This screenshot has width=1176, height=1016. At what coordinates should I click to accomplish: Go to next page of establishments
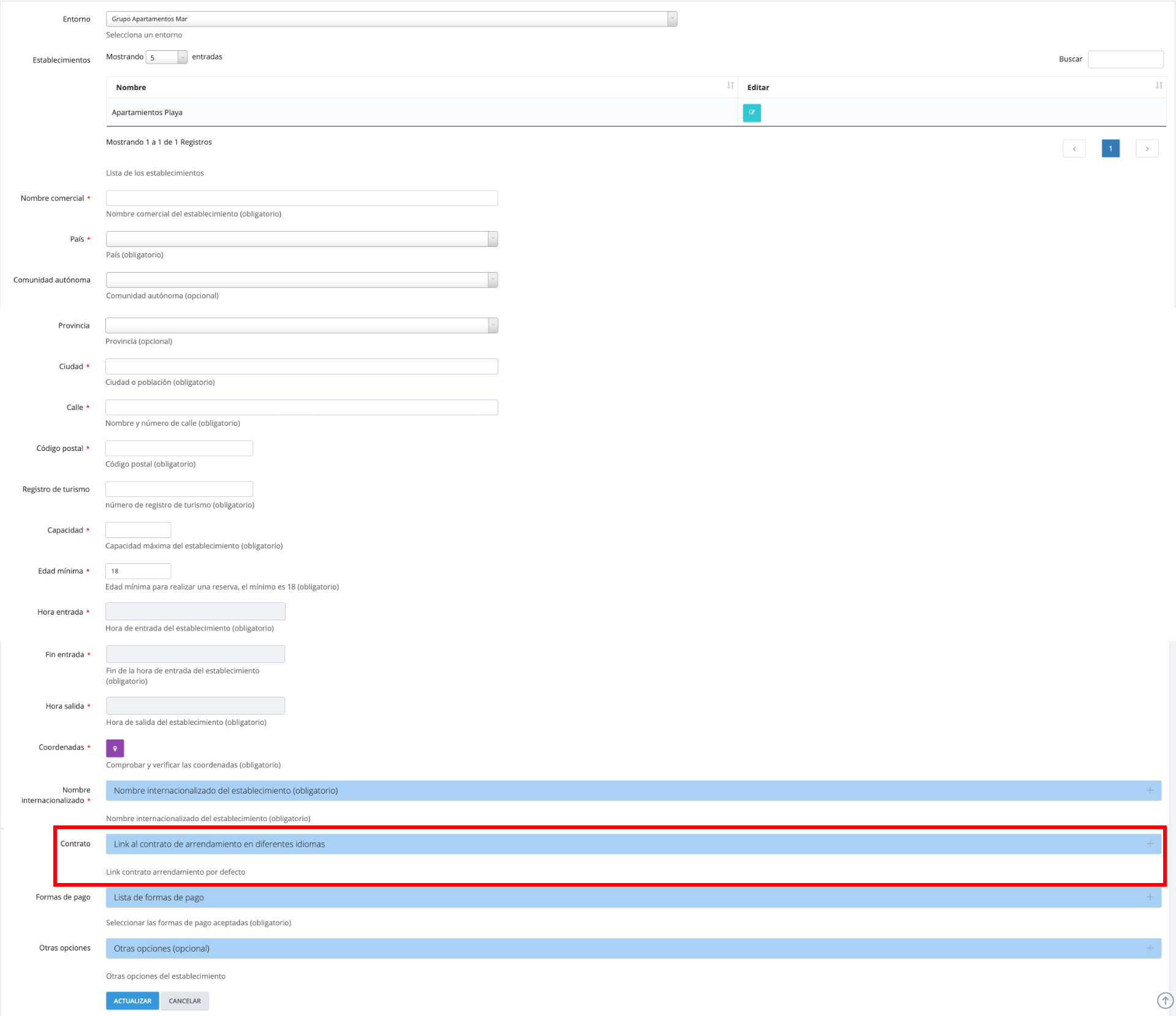tap(1147, 149)
